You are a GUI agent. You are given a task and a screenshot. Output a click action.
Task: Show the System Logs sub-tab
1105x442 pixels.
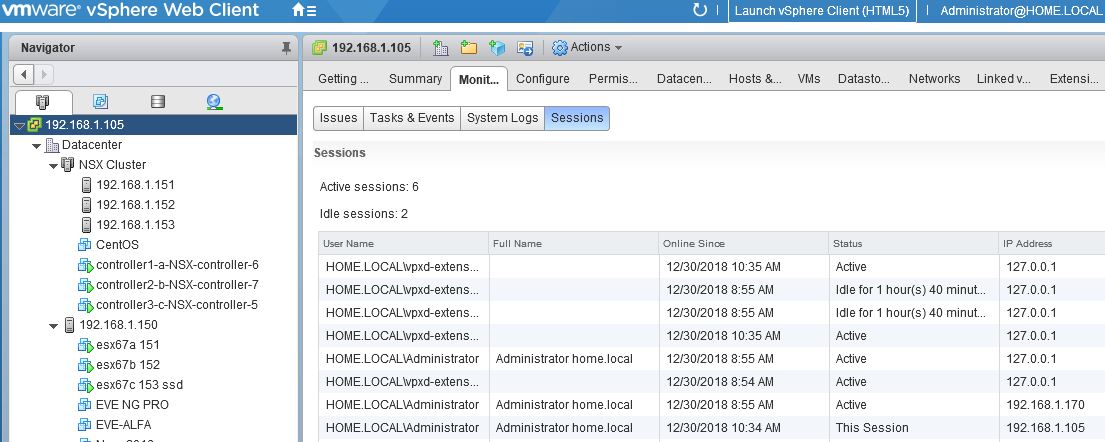tap(502, 118)
